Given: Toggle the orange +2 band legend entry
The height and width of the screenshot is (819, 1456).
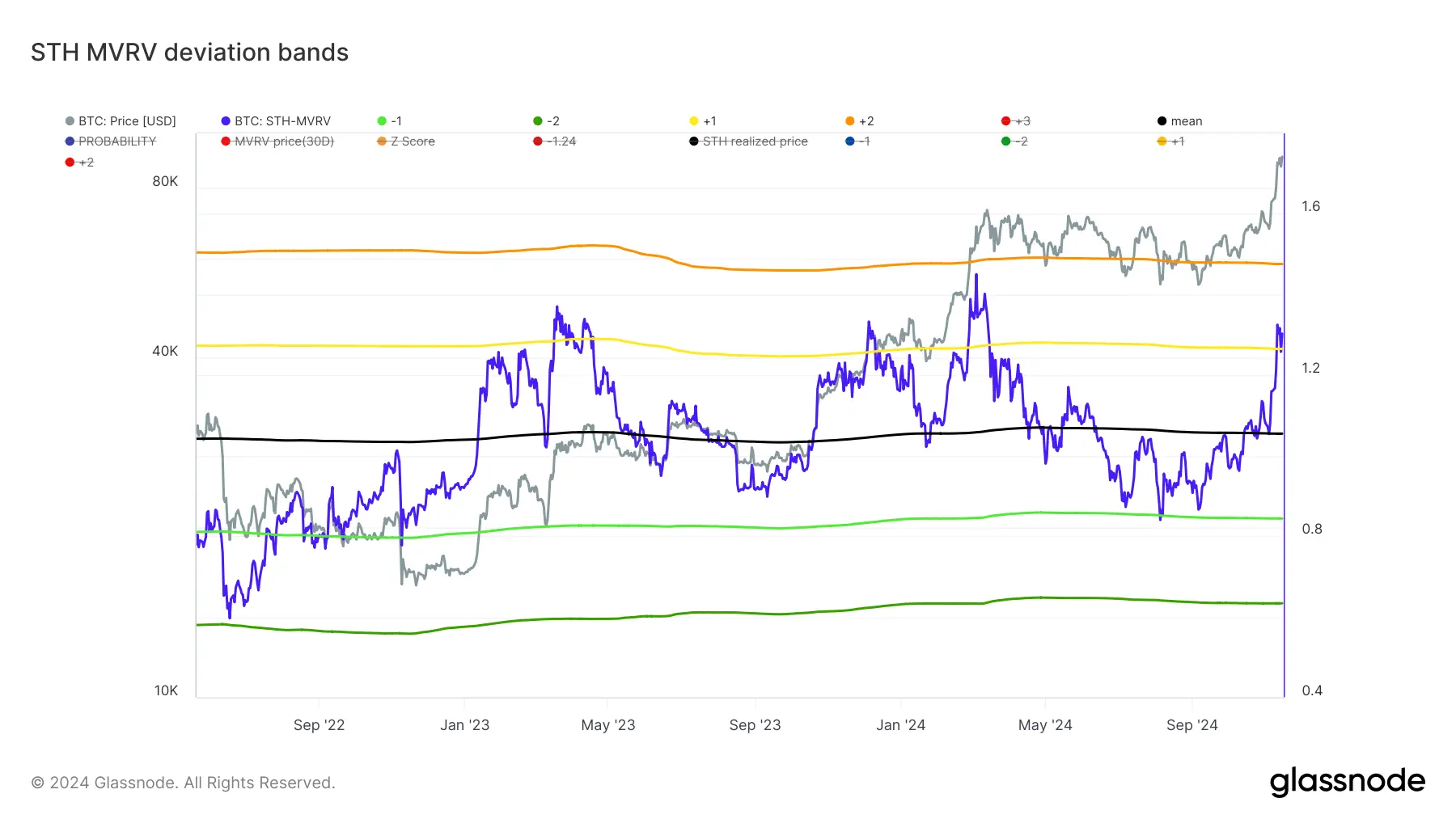Looking at the screenshot, I should 860,121.
